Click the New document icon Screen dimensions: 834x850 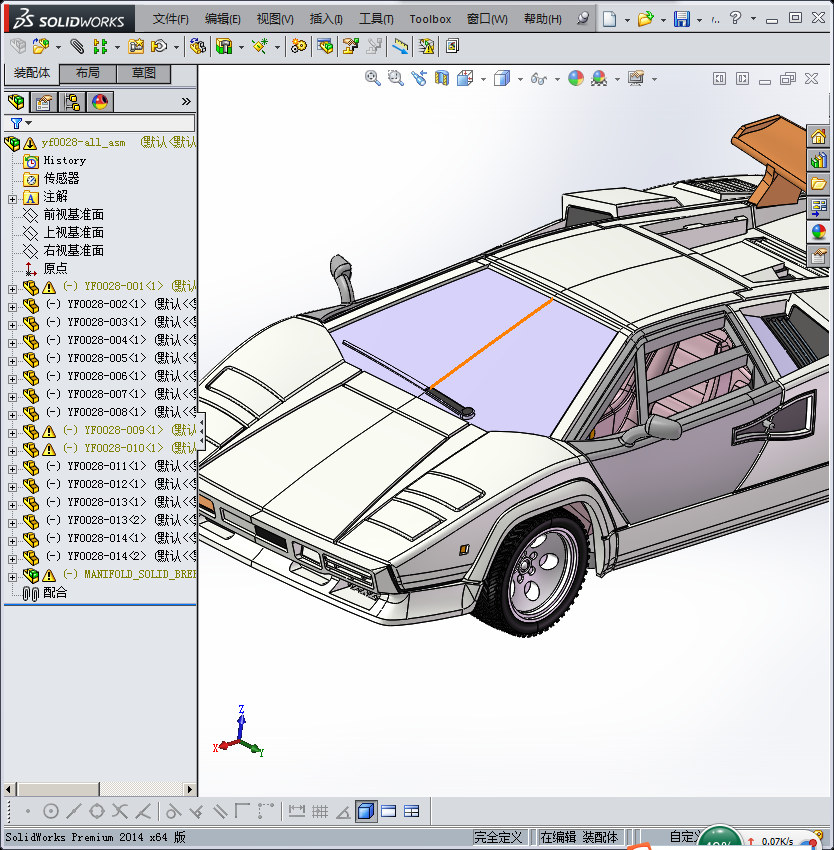pos(609,19)
